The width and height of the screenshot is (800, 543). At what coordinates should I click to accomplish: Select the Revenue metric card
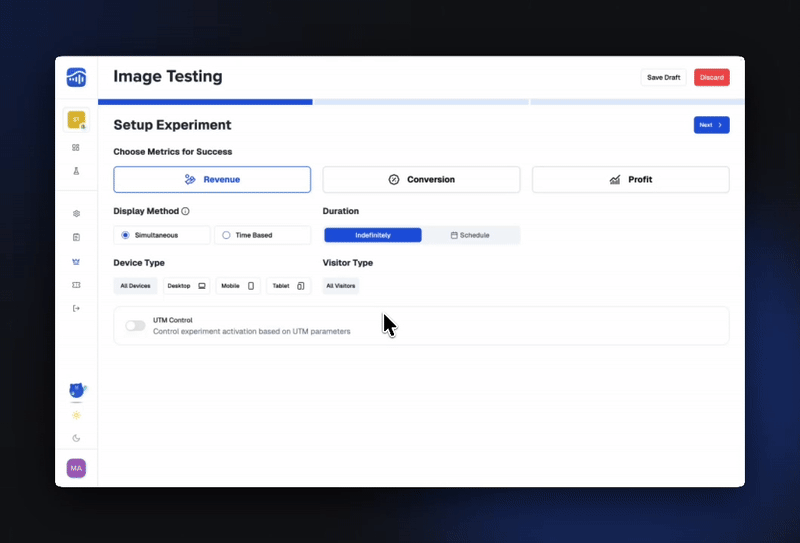(x=212, y=180)
